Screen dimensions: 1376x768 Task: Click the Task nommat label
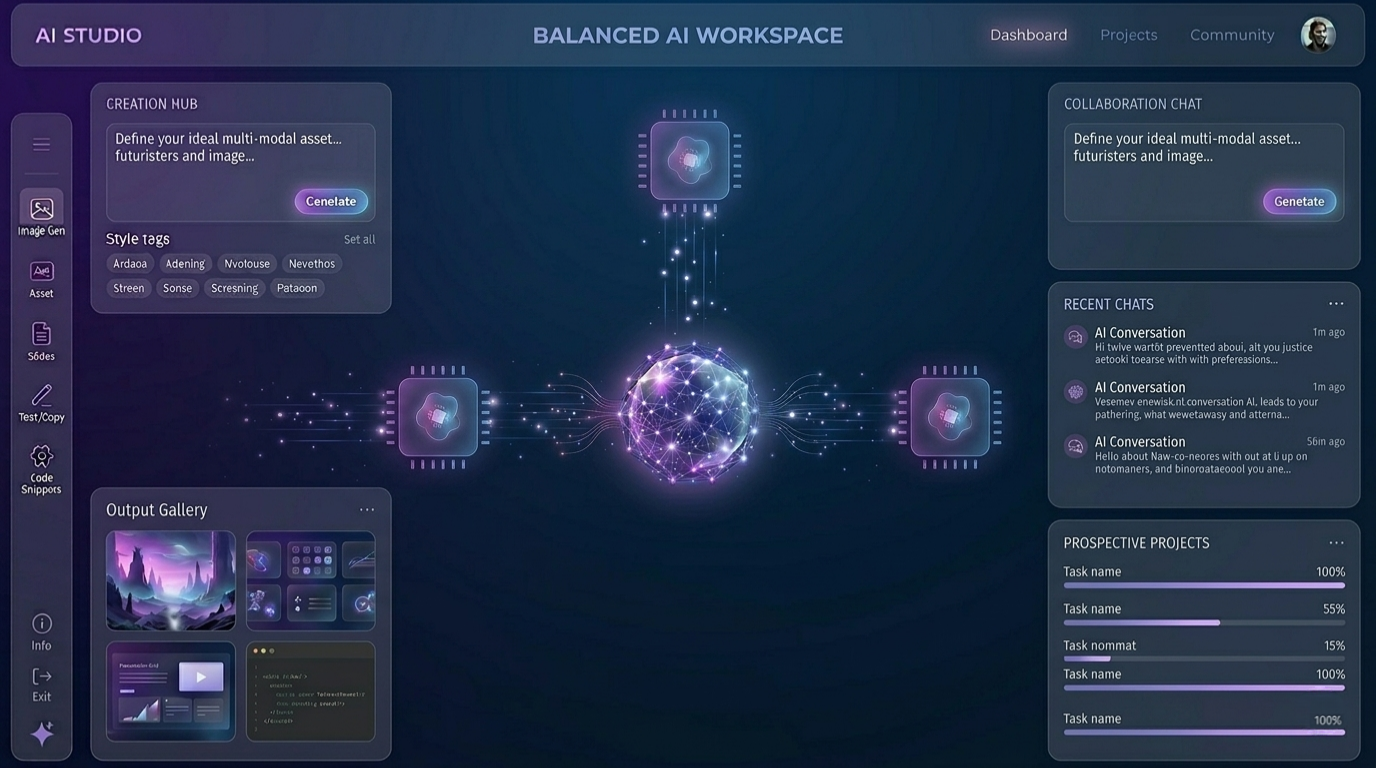pos(1099,645)
